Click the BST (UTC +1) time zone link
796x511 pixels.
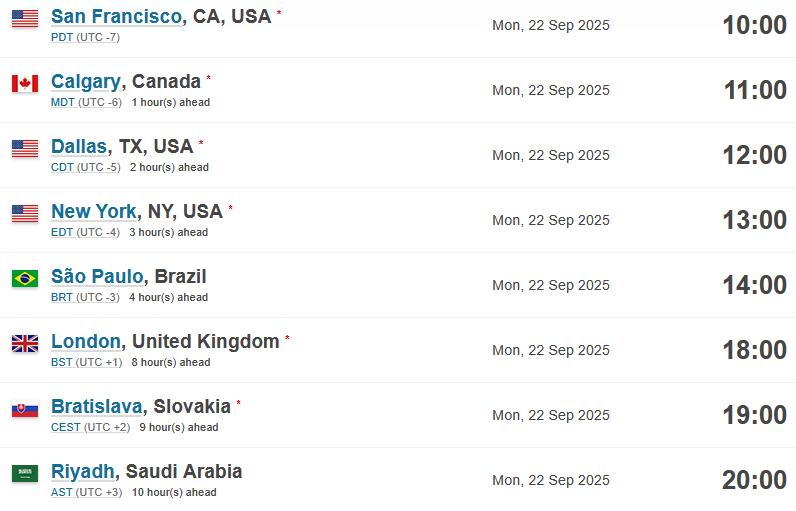pos(86,362)
